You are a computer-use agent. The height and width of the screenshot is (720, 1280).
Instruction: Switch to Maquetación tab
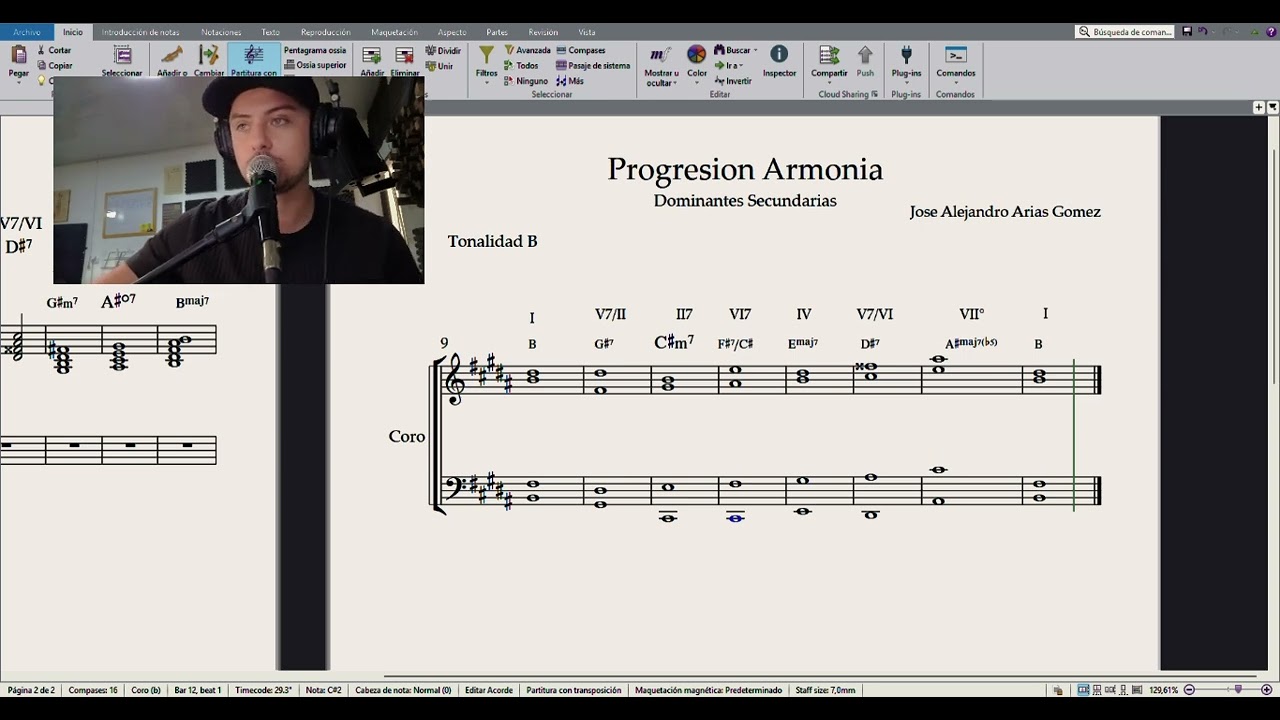[x=394, y=32]
